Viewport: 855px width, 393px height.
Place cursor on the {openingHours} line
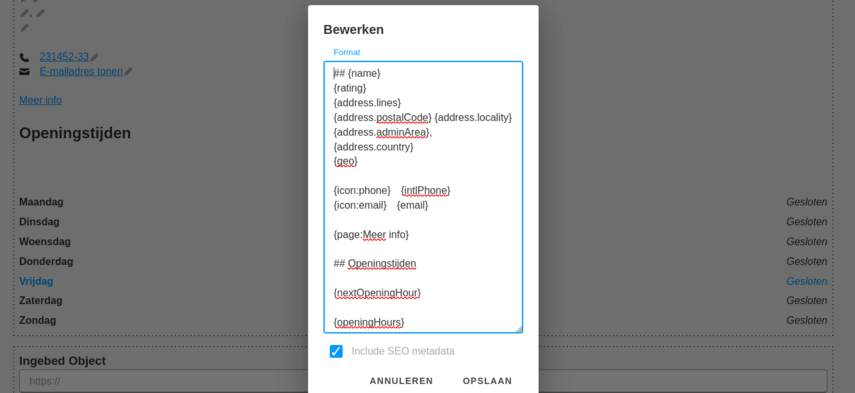pyautogui.click(x=369, y=323)
